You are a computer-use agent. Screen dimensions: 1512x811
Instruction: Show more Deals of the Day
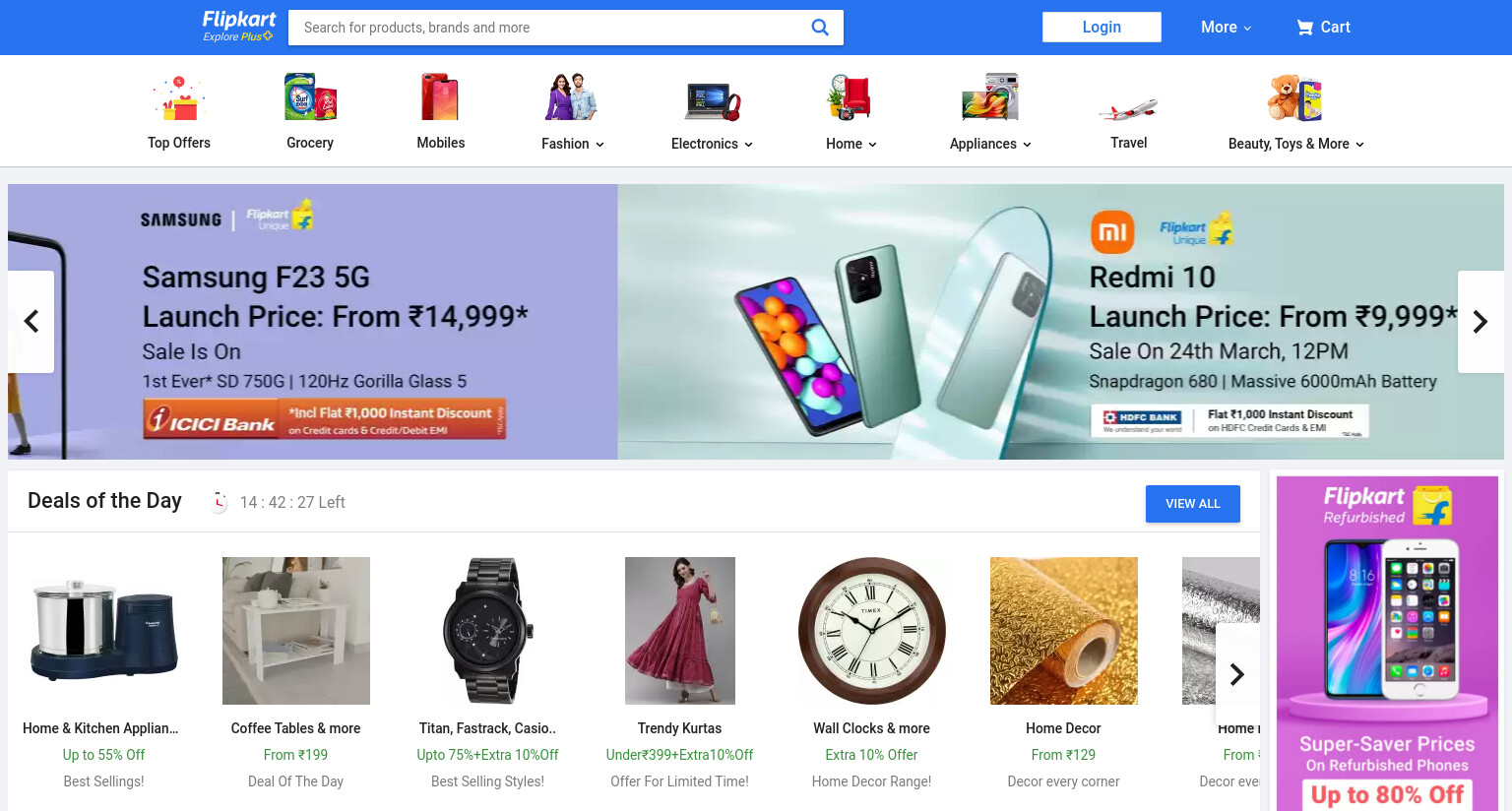tap(1237, 674)
